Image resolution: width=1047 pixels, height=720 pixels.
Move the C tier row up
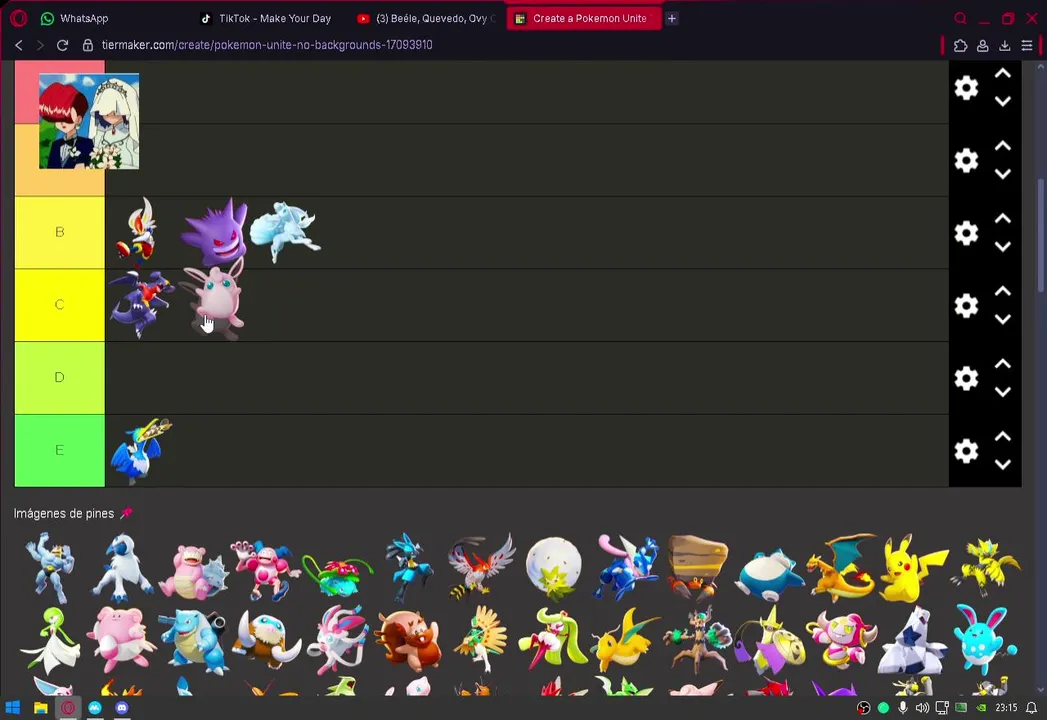click(1003, 291)
